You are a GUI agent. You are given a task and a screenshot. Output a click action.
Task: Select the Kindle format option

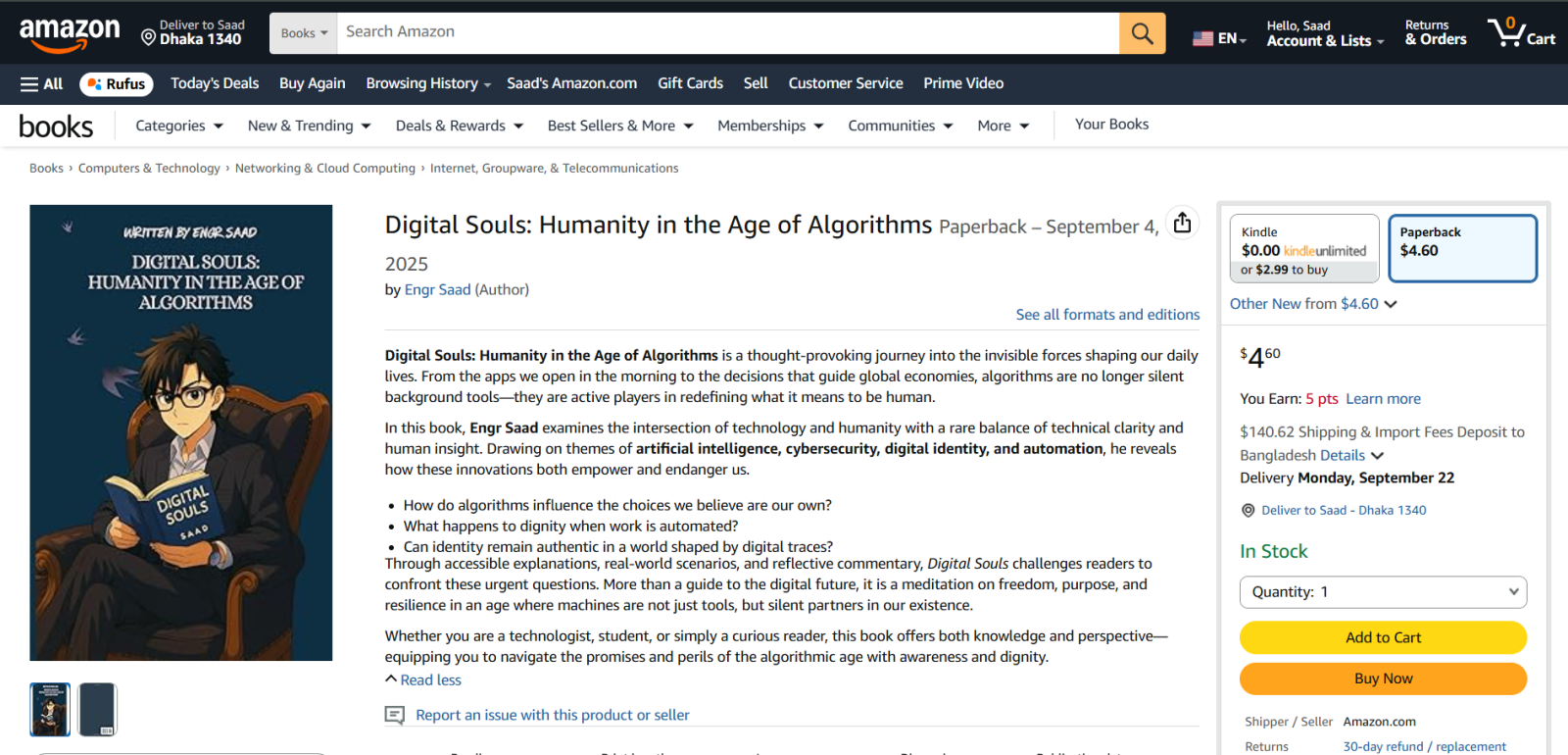pyautogui.click(x=1303, y=249)
